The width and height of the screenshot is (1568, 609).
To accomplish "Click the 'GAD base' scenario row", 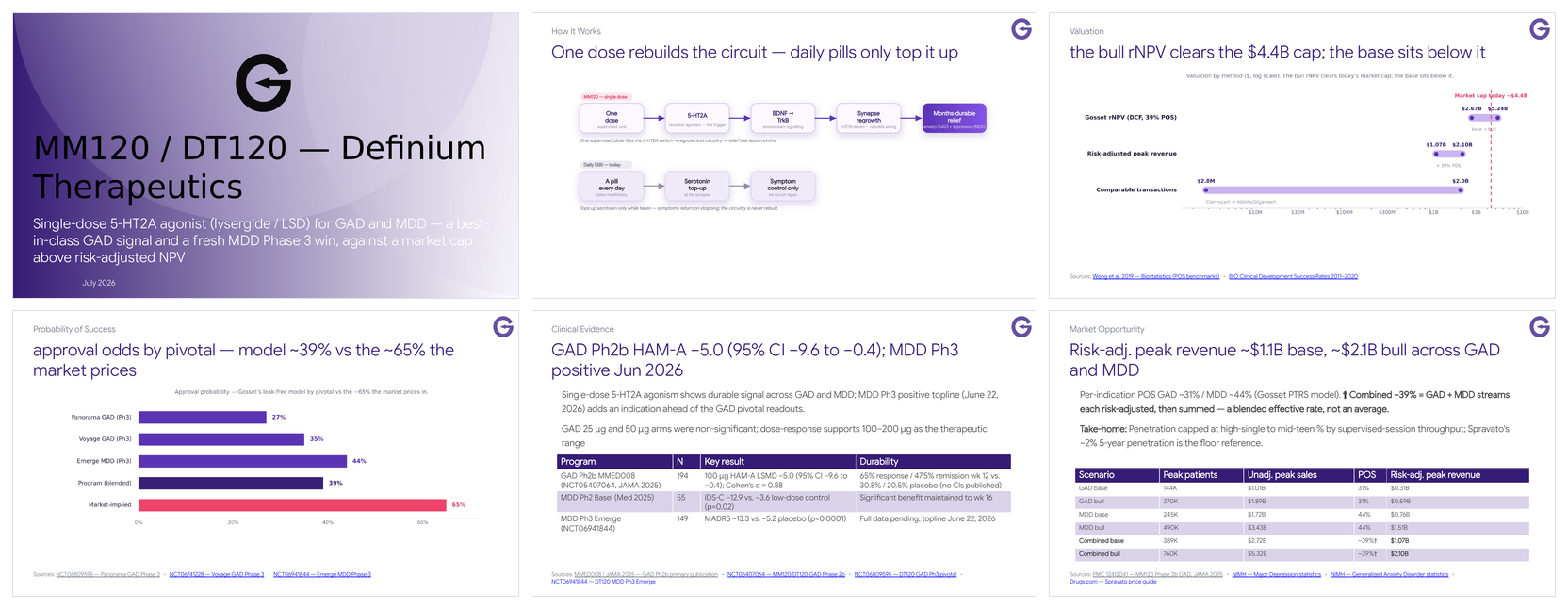I will pos(1302,488).
